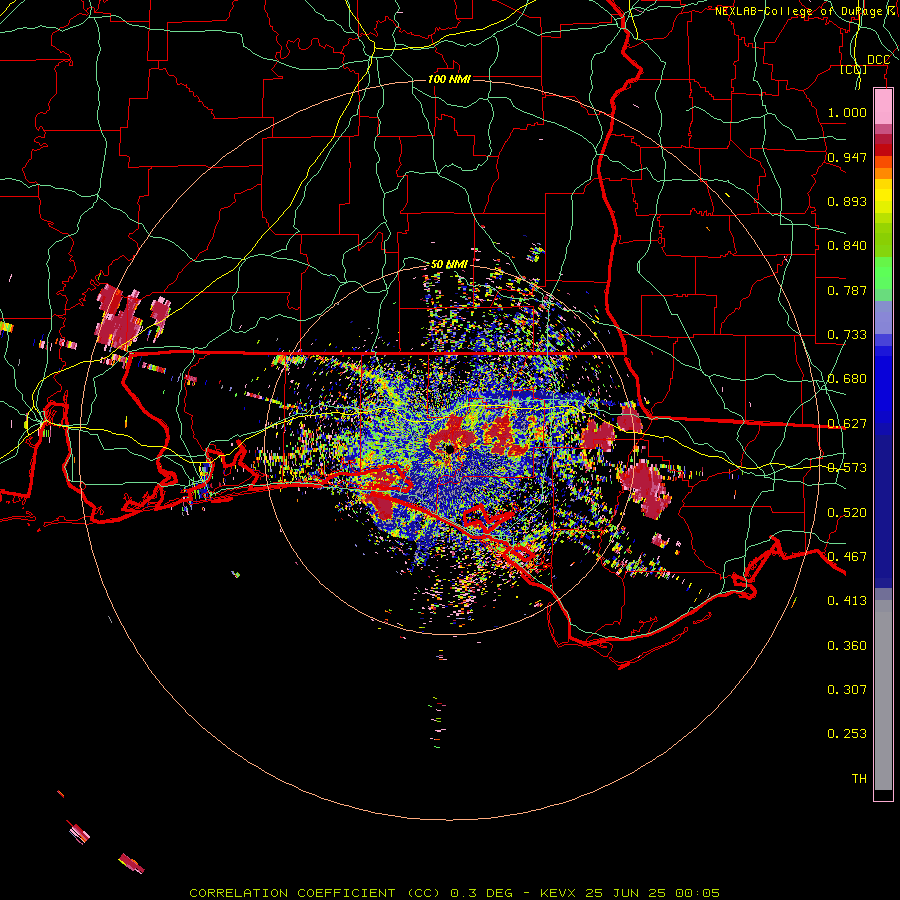The width and height of the screenshot is (900, 900).
Task: Select the 0.467 scale value
Action: 847,557
